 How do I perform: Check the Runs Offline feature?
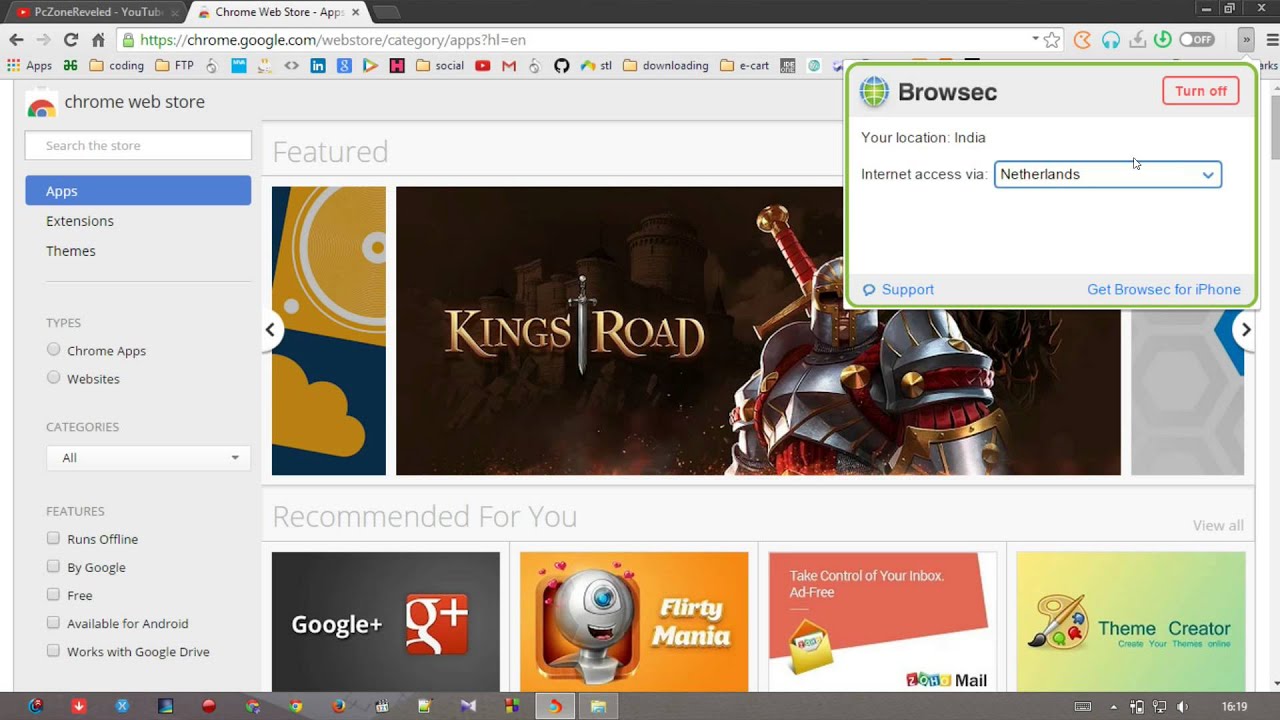(x=54, y=538)
